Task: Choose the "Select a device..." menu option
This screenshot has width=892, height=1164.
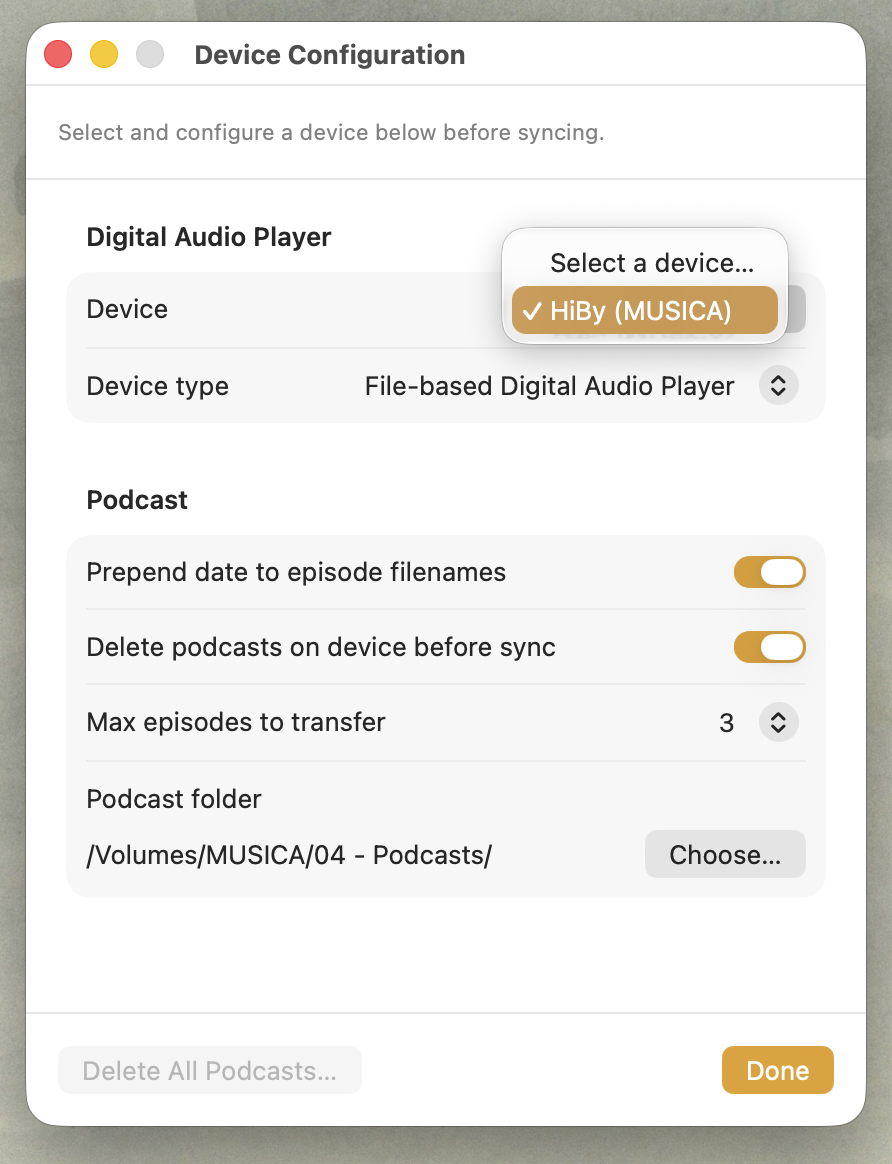Action: pos(651,263)
